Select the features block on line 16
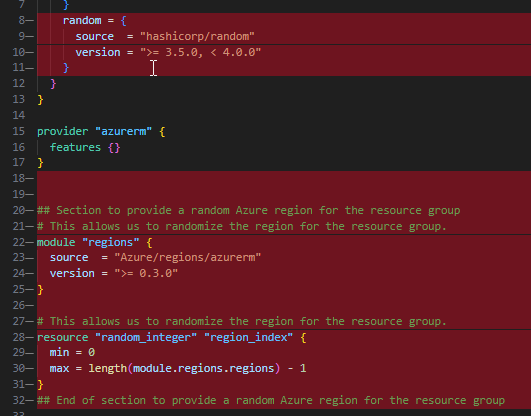The width and height of the screenshot is (531, 416). [85, 147]
